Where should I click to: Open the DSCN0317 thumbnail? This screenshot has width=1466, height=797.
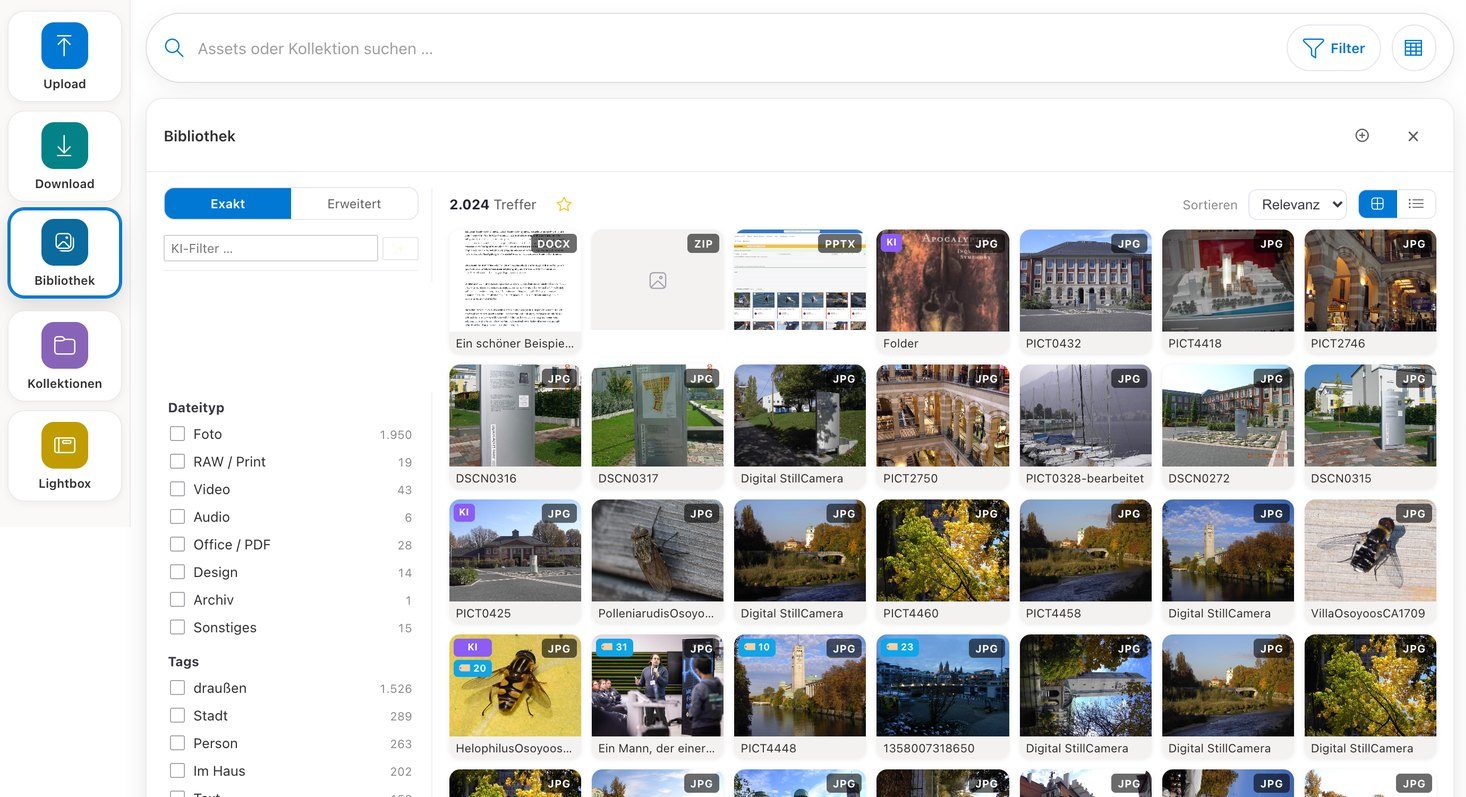(x=657, y=416)
